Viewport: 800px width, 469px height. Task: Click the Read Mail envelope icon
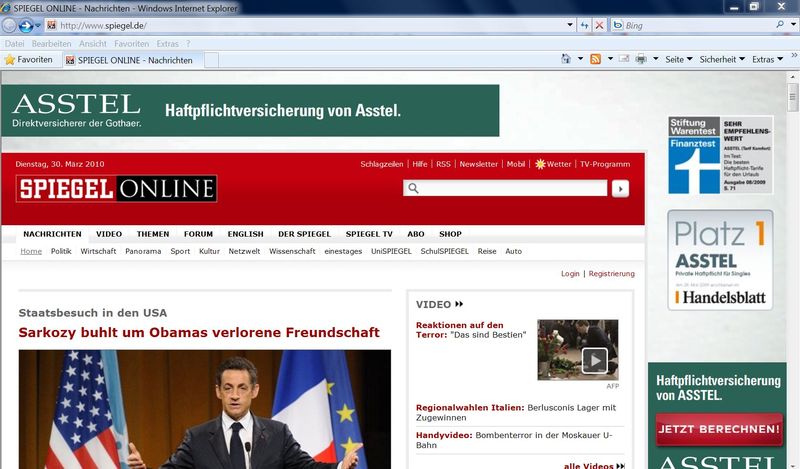[x=623, y=60]
